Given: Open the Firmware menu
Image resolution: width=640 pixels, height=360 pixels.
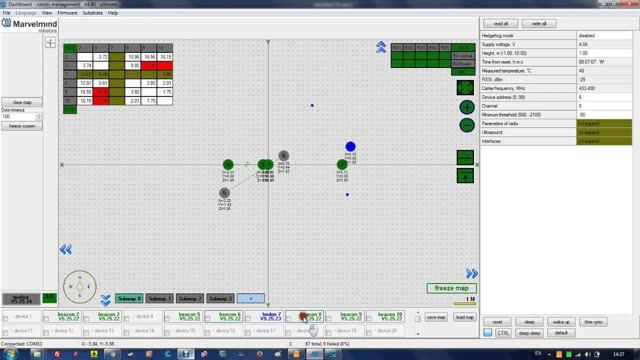Looking at the screenshot, I should tap(67, 13).
